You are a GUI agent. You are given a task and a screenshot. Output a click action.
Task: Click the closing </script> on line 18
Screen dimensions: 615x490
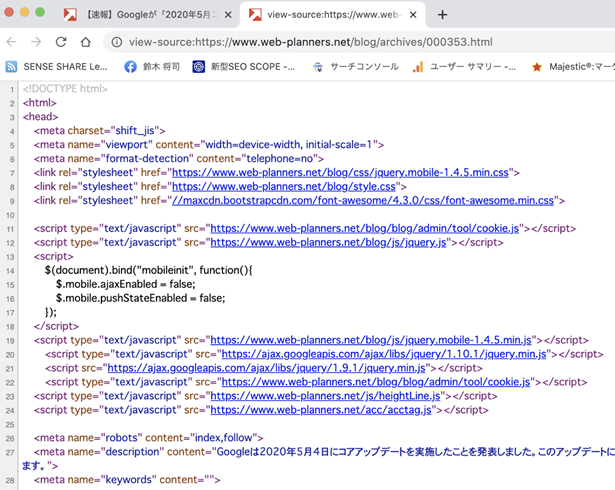56,326
